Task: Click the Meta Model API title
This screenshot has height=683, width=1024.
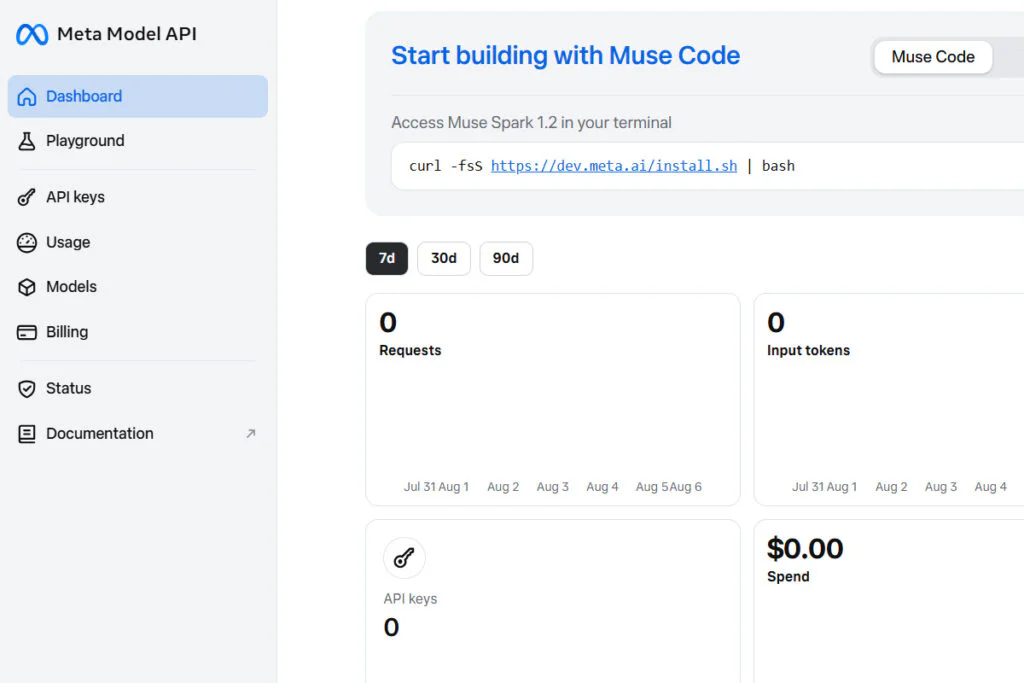Action: coord(127,34)
